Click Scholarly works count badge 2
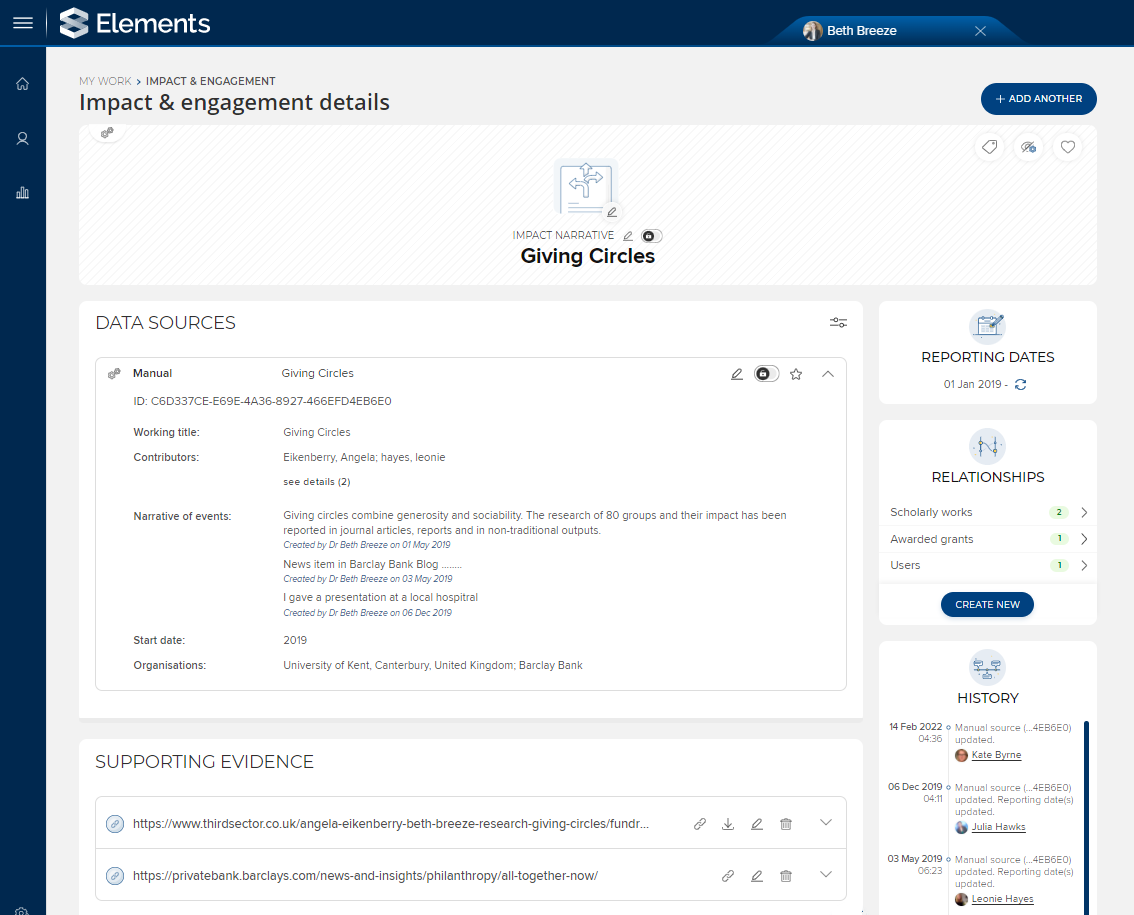Screen dimensions: 1134x915 pyautogui.click(x=1059, y=512)
